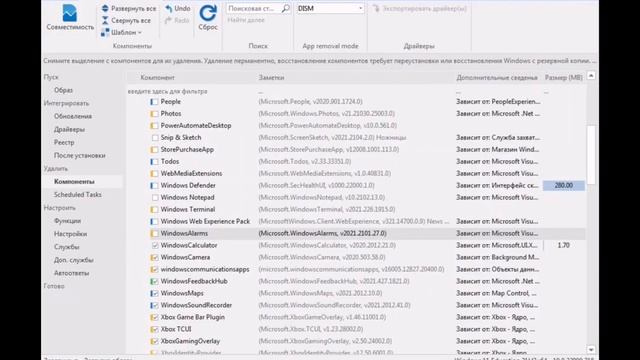
Task: Open Обновления in the sidebar
Action: (73, 116)
